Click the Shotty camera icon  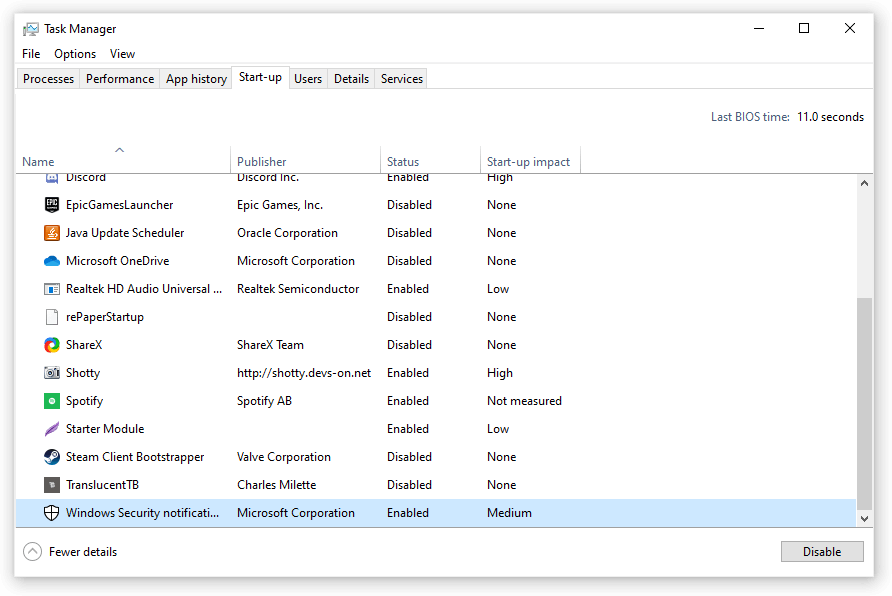coord(52,373)
